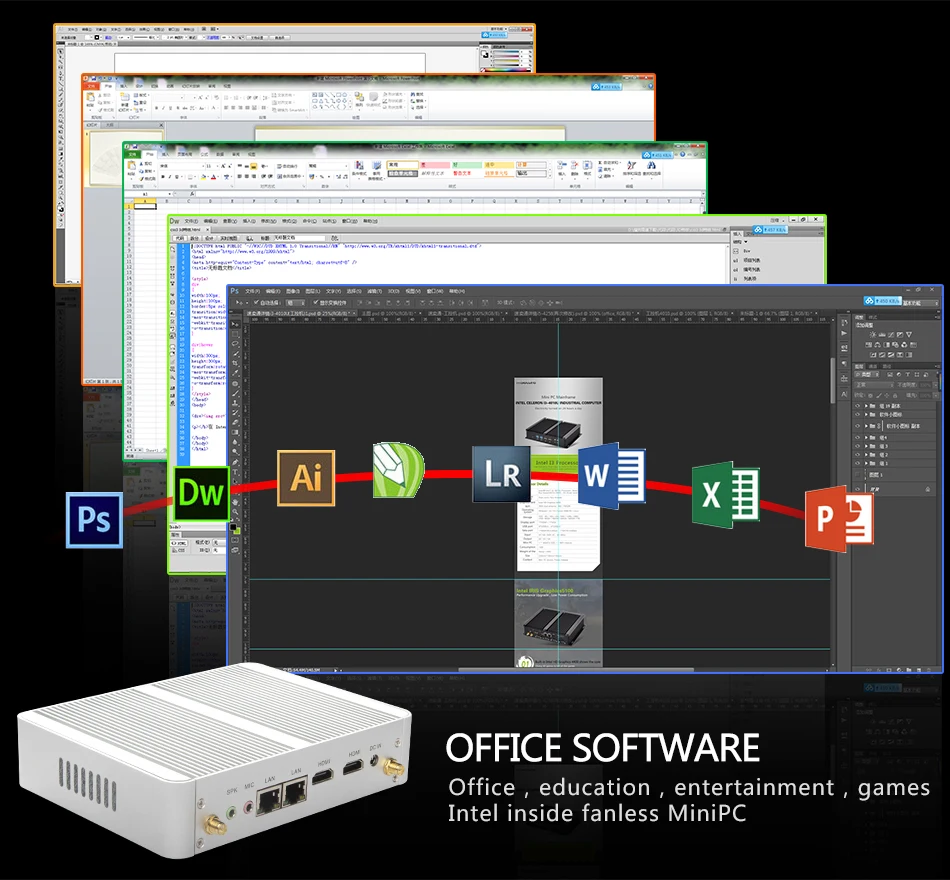Click the foreground color swatch in Photoshop toolbar
This screenshot has width=950, height=880.
pyautogui.click(x=233, y=527)
